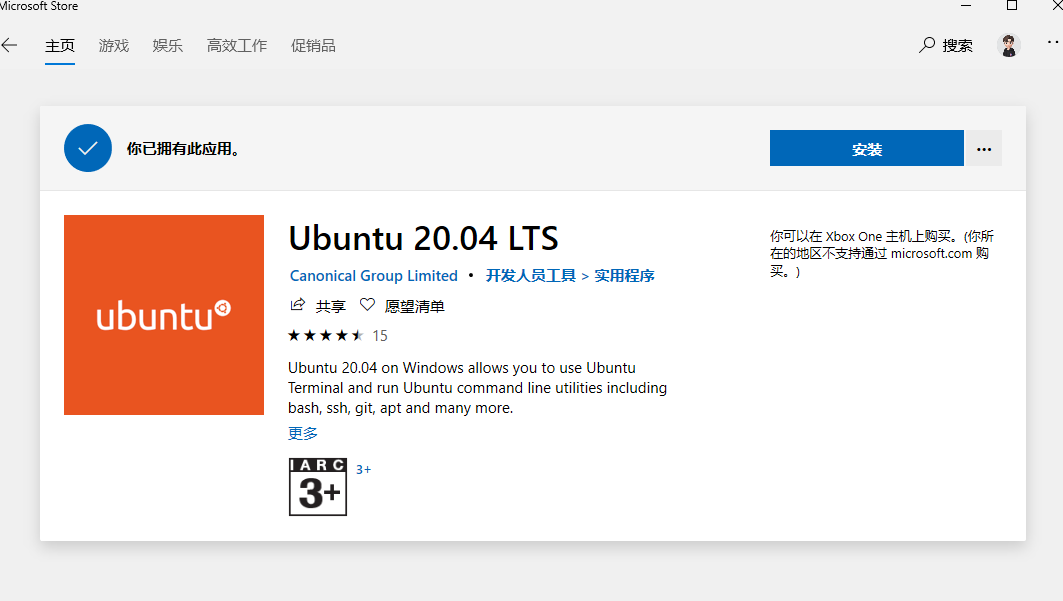Viewport: 1063px width, 601px height.
Task: Open more options beside the 安装 button
Action: tap(984, 148)
